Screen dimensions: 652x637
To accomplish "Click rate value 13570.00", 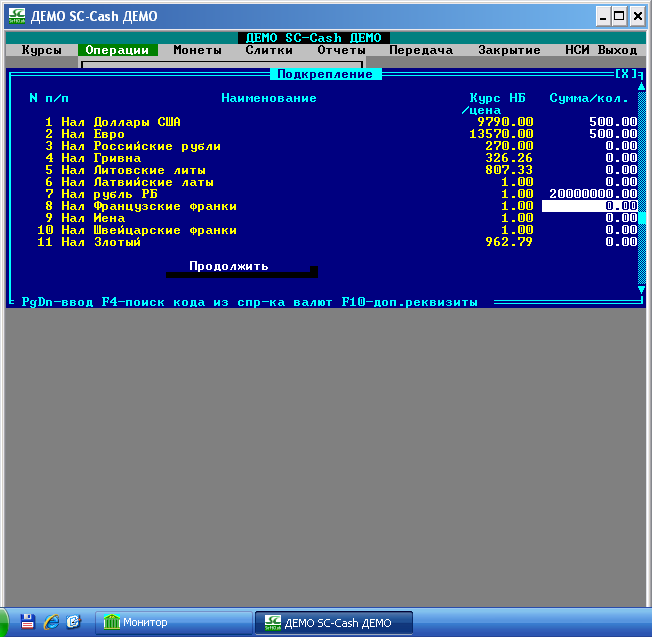I will tap(501, 134).
